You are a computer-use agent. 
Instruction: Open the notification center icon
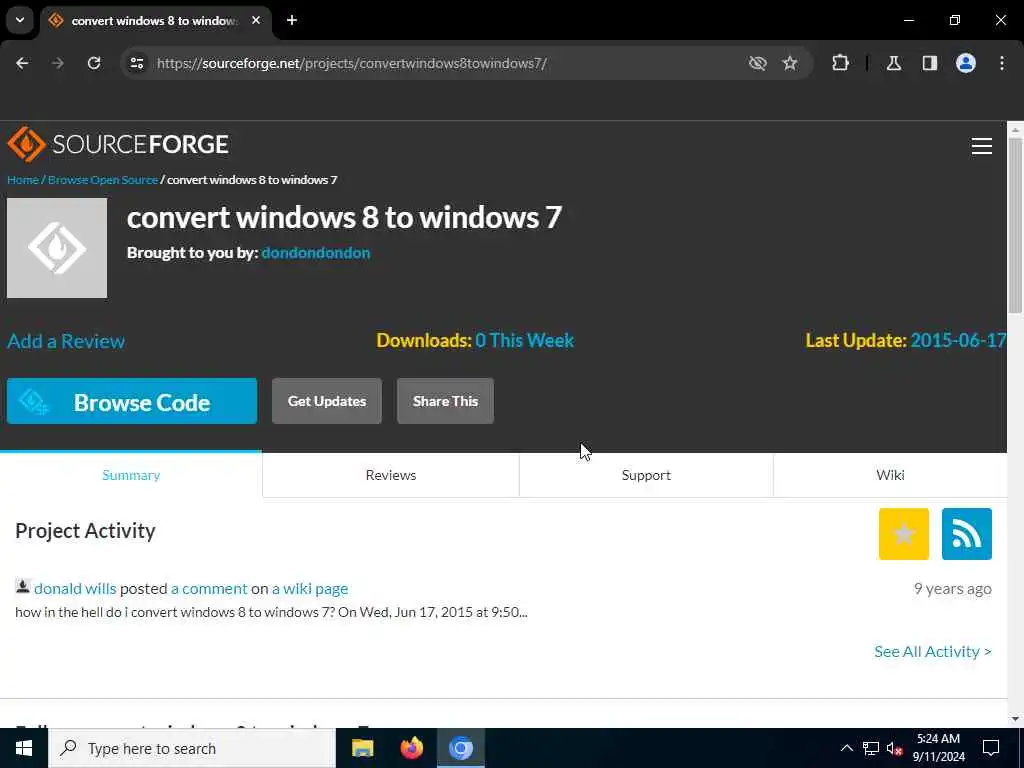pos(991,748)
